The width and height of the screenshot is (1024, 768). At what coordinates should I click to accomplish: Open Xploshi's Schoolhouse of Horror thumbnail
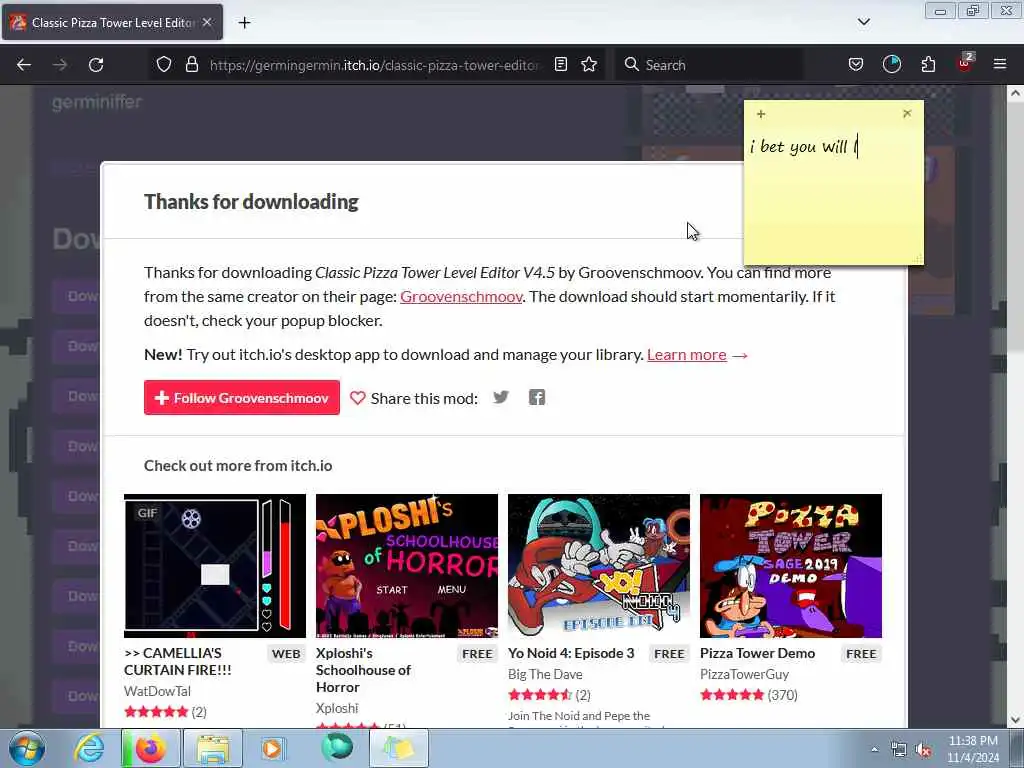pos(407,566)
